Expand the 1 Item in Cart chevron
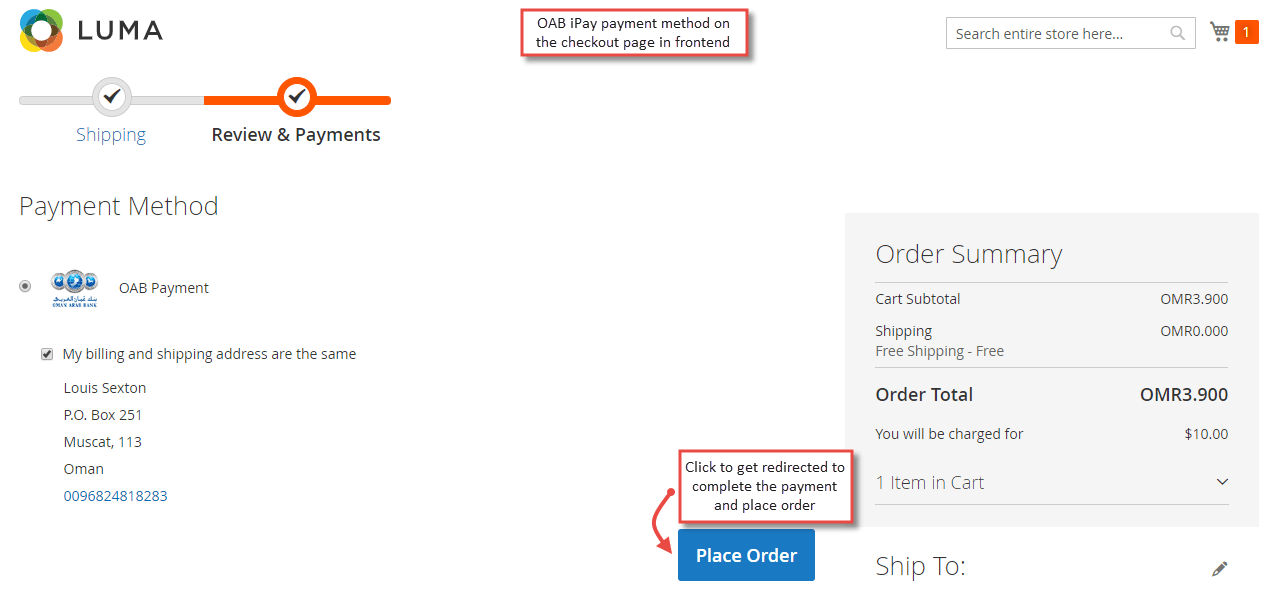 click(1222, 482)
